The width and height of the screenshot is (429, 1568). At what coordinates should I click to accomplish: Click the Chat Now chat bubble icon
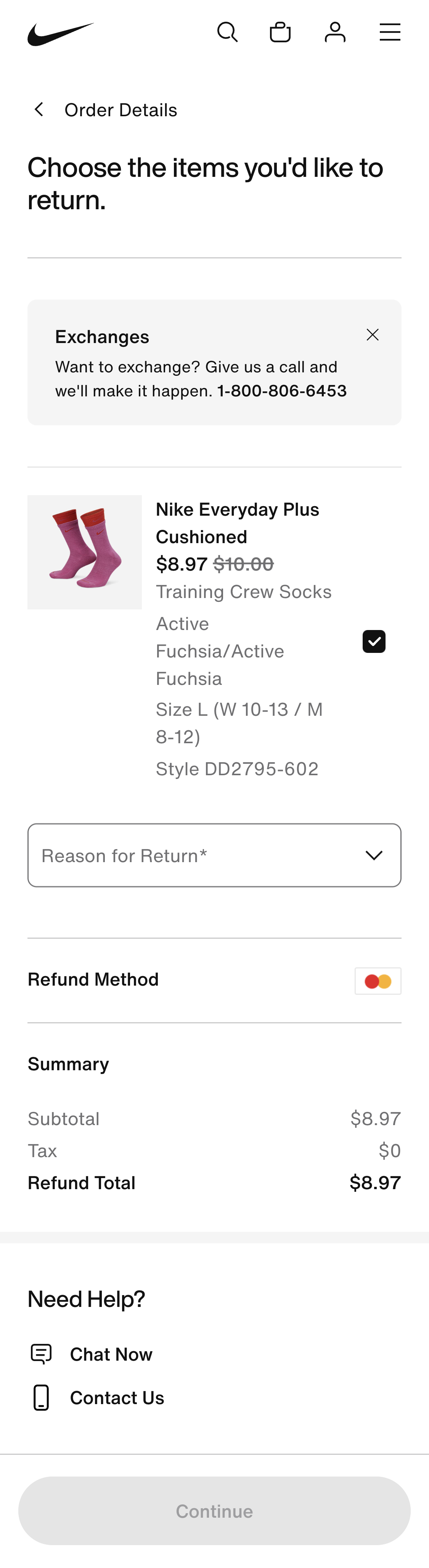tap(41, 1354)
